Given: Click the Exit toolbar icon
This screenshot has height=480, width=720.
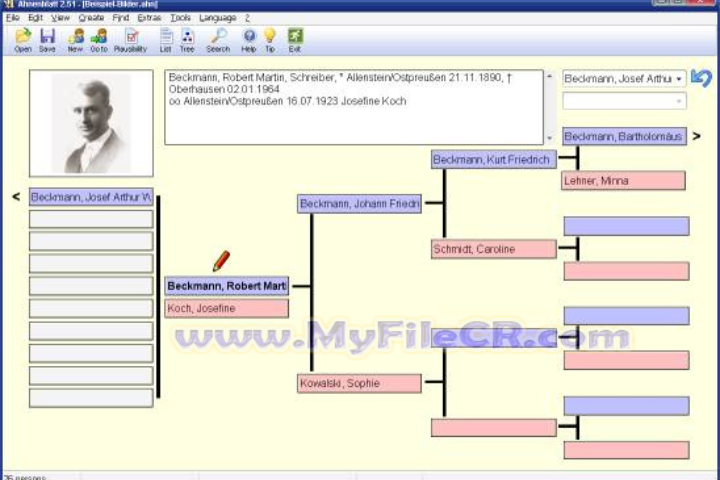Looking at the screenshot, I should 295,40.
